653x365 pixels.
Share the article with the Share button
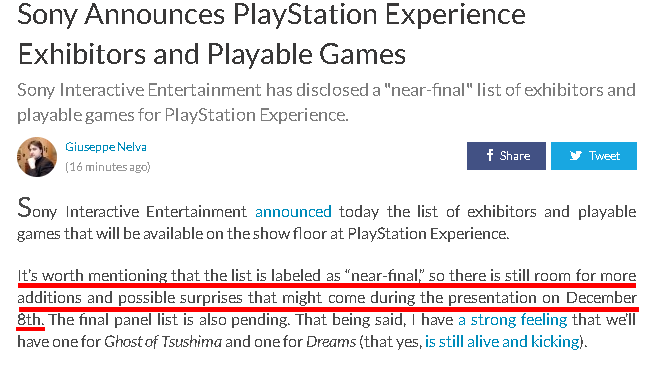pos(506,156)
